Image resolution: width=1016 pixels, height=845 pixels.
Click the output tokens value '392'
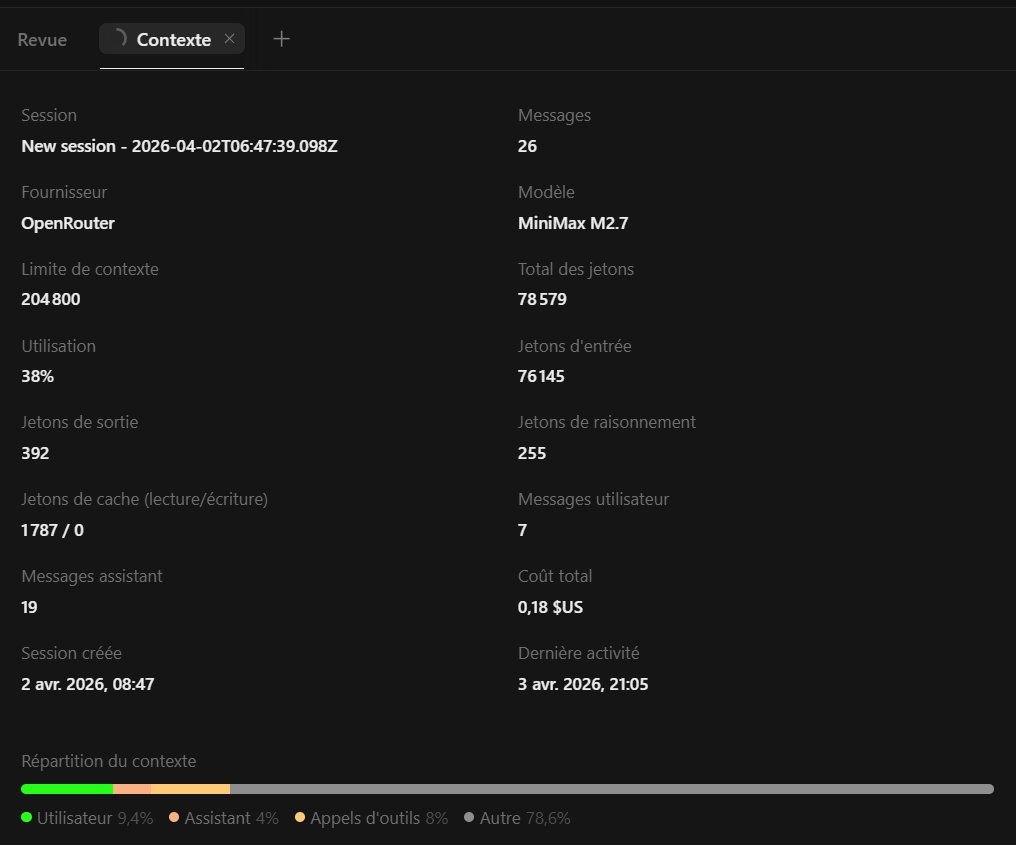tap(35, 453)
